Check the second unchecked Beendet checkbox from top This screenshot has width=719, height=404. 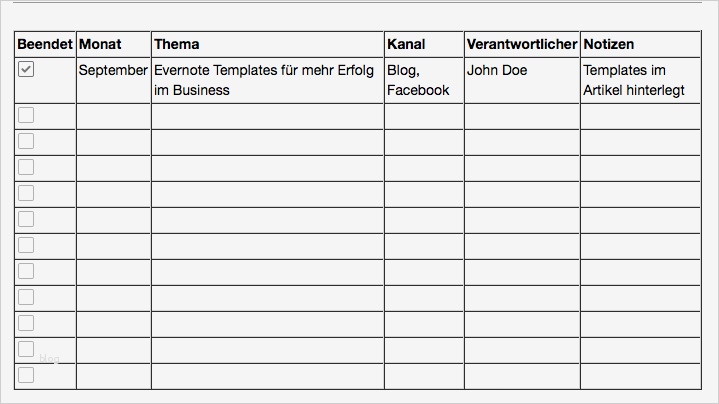tap(26, 141)
